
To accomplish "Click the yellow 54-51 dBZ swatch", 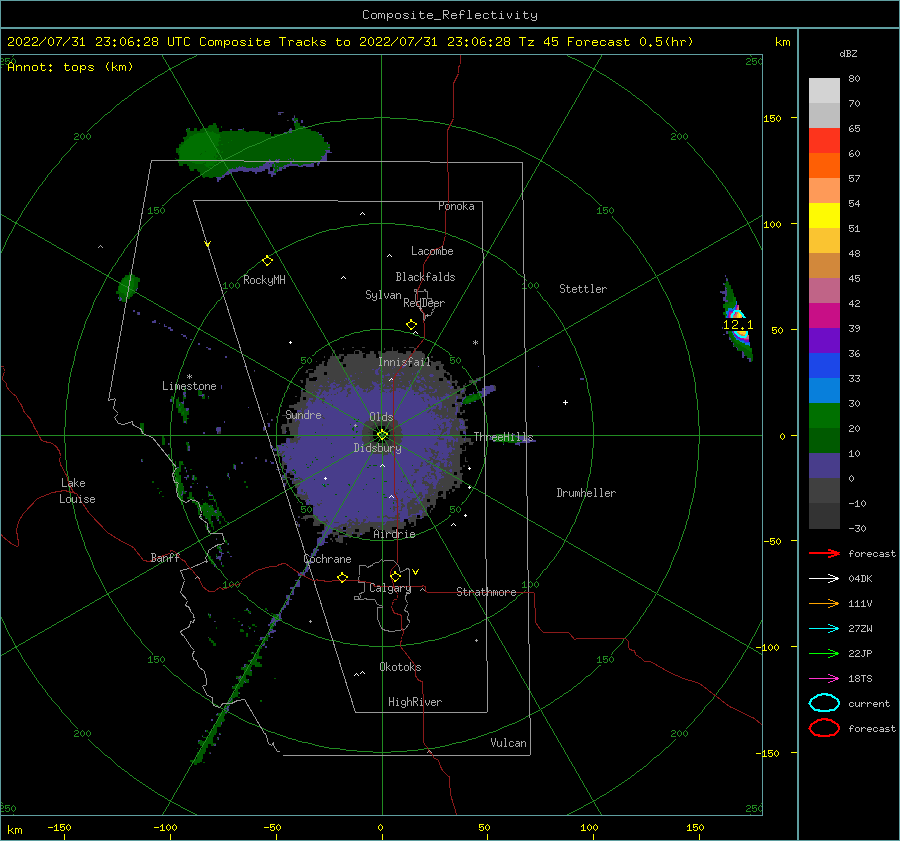I will coord(824,216).
